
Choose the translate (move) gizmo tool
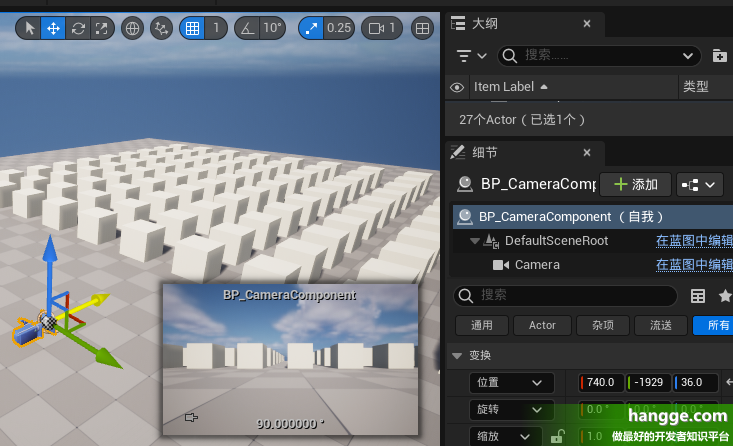click(53, 28)
